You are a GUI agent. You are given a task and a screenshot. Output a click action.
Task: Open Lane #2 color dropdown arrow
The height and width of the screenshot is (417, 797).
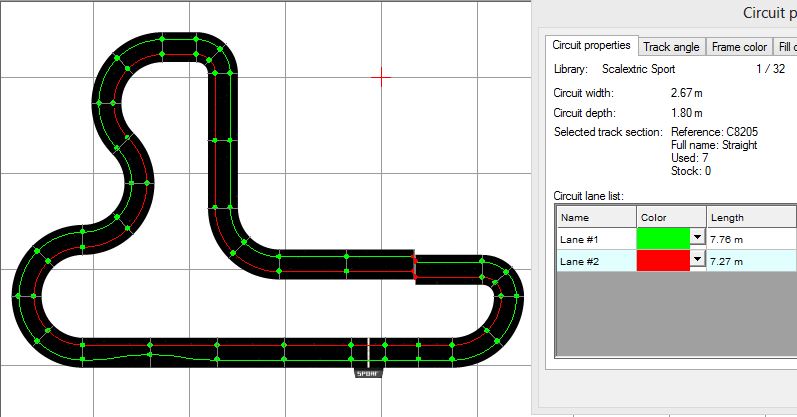point(697,260)
